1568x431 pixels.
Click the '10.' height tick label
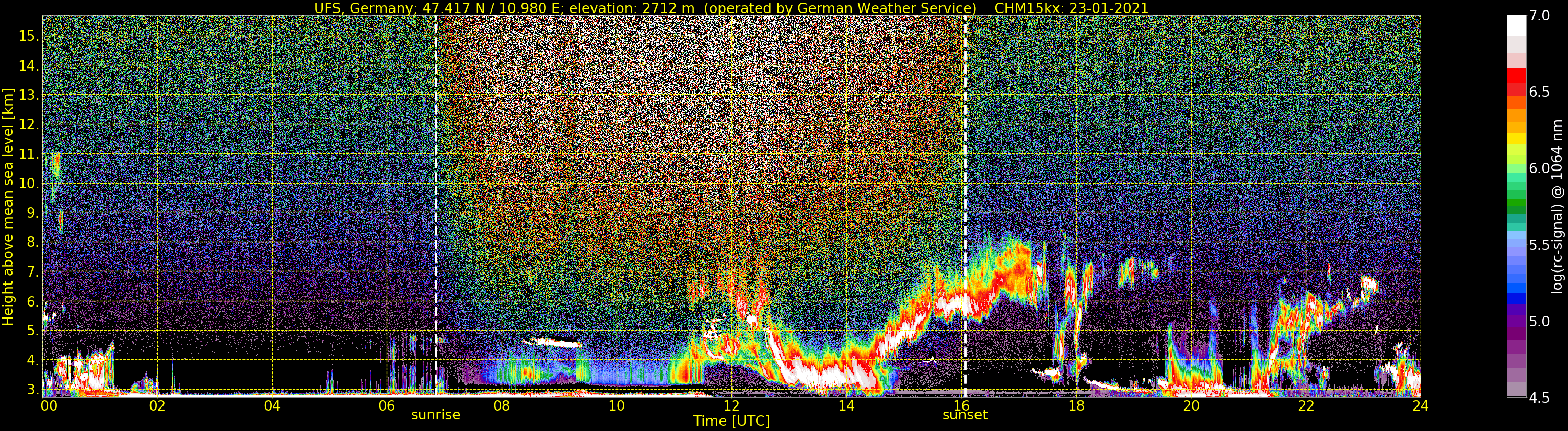coord(29,184)
